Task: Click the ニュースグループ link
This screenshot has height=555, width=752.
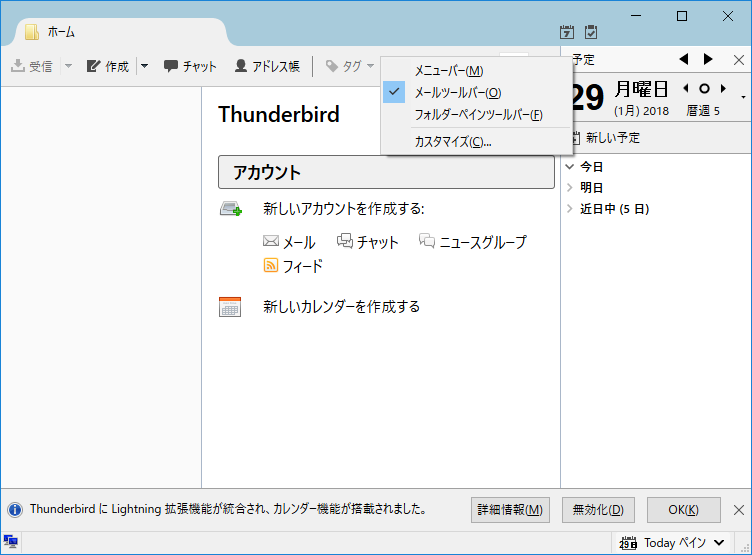Action: (x=483, y=242)
